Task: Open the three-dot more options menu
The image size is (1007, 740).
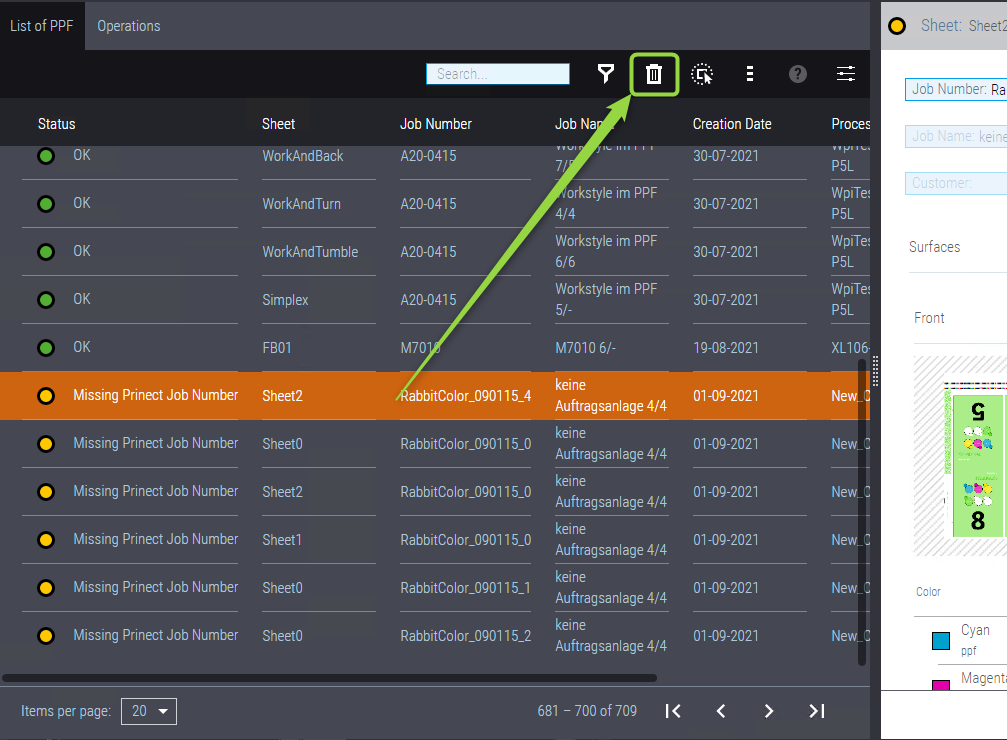Action: 750,74
